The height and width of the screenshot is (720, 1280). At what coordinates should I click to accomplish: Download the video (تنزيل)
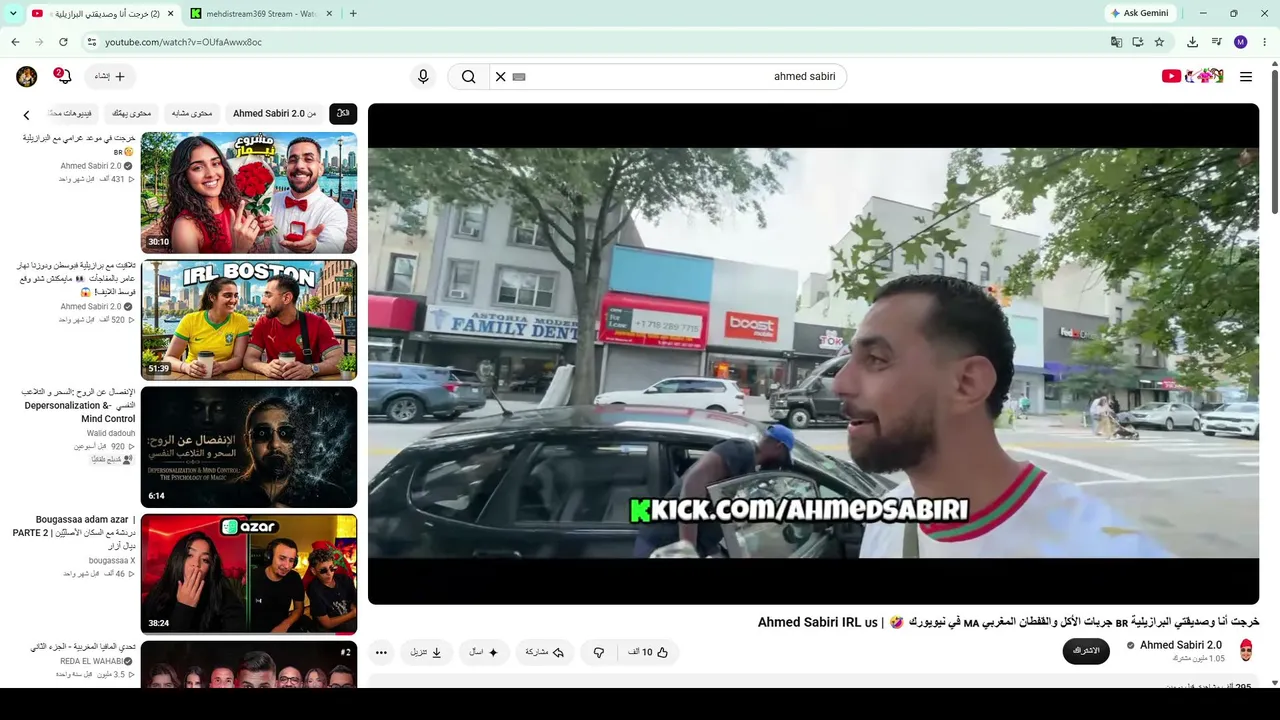pyautogui.click(x=426, y=652)
